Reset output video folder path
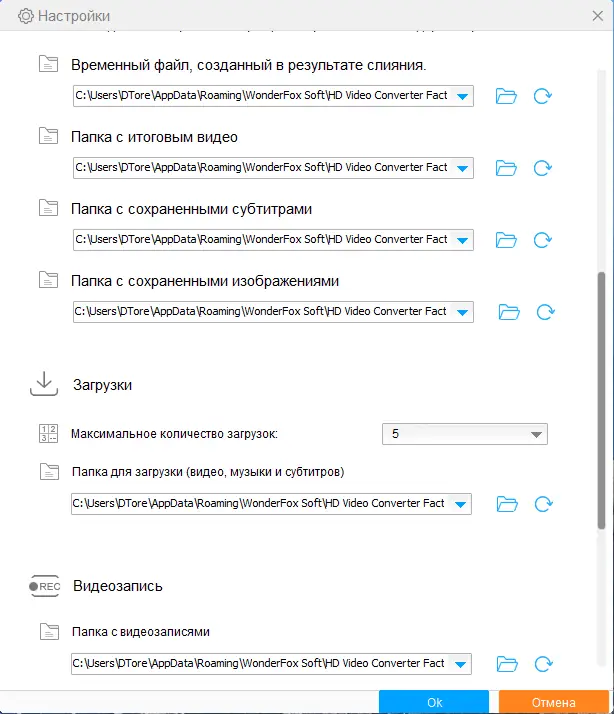The image size is (614, 714). pos(543,168)
